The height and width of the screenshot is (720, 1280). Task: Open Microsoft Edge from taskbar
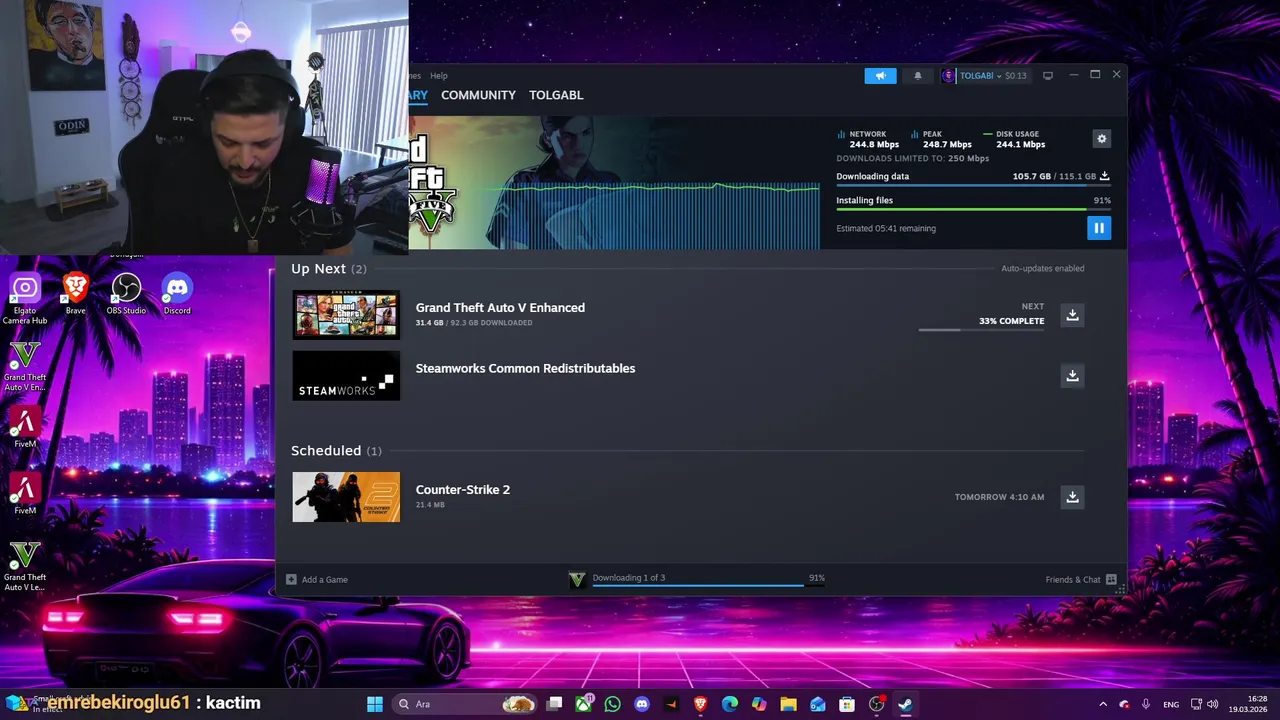tap(730, 704)
